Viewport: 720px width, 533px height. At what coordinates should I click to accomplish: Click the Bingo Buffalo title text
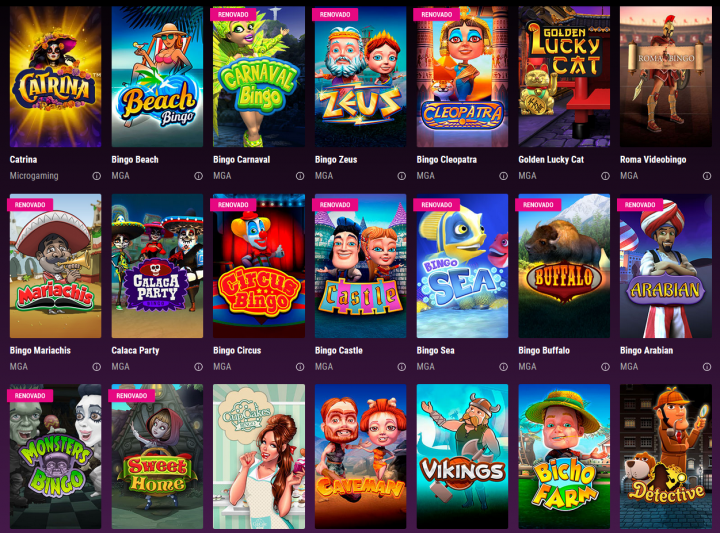tap(544, 350)
